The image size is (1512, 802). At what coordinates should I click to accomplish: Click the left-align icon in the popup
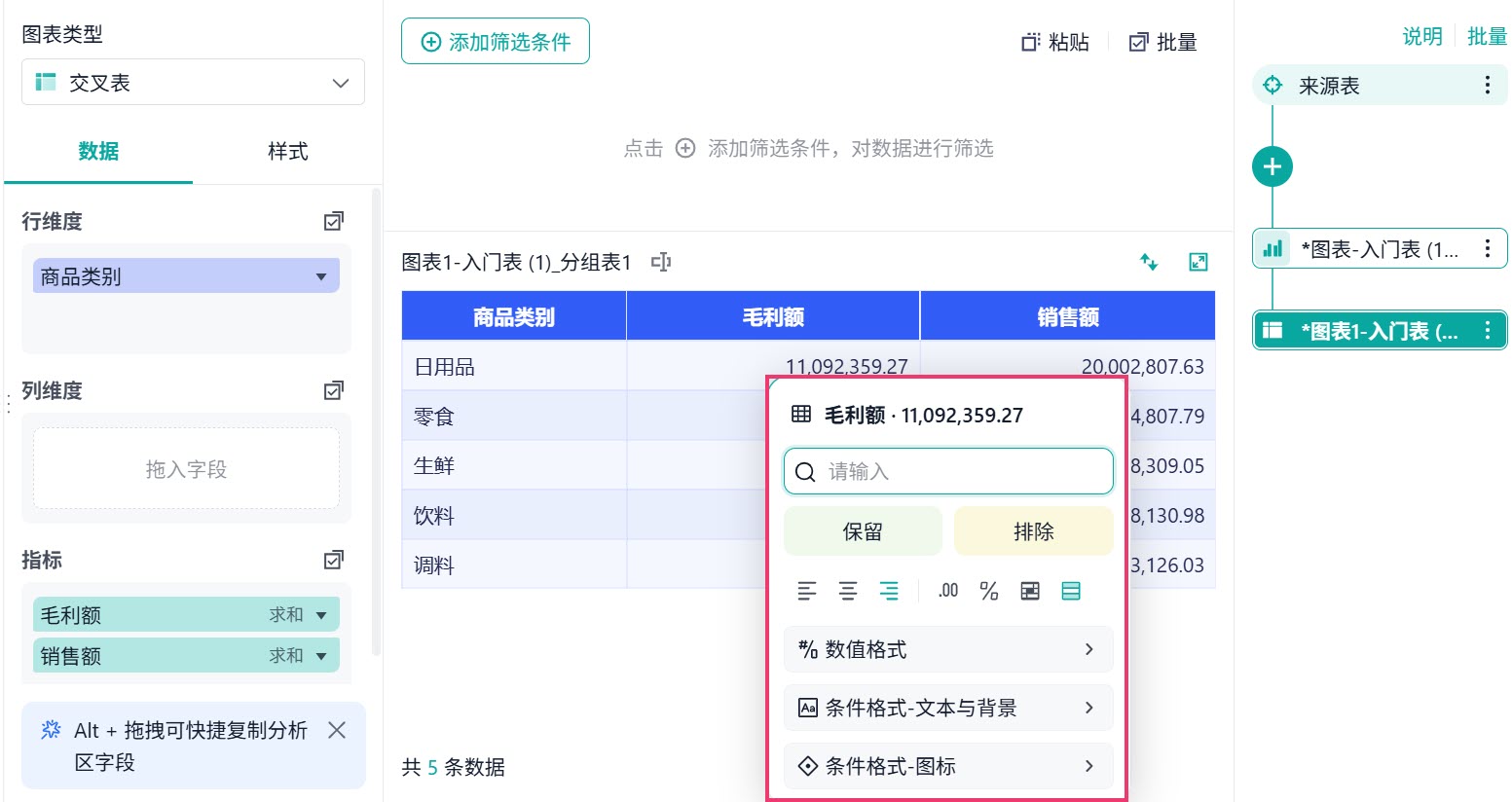pyautogui.click(x=807, y=591)
